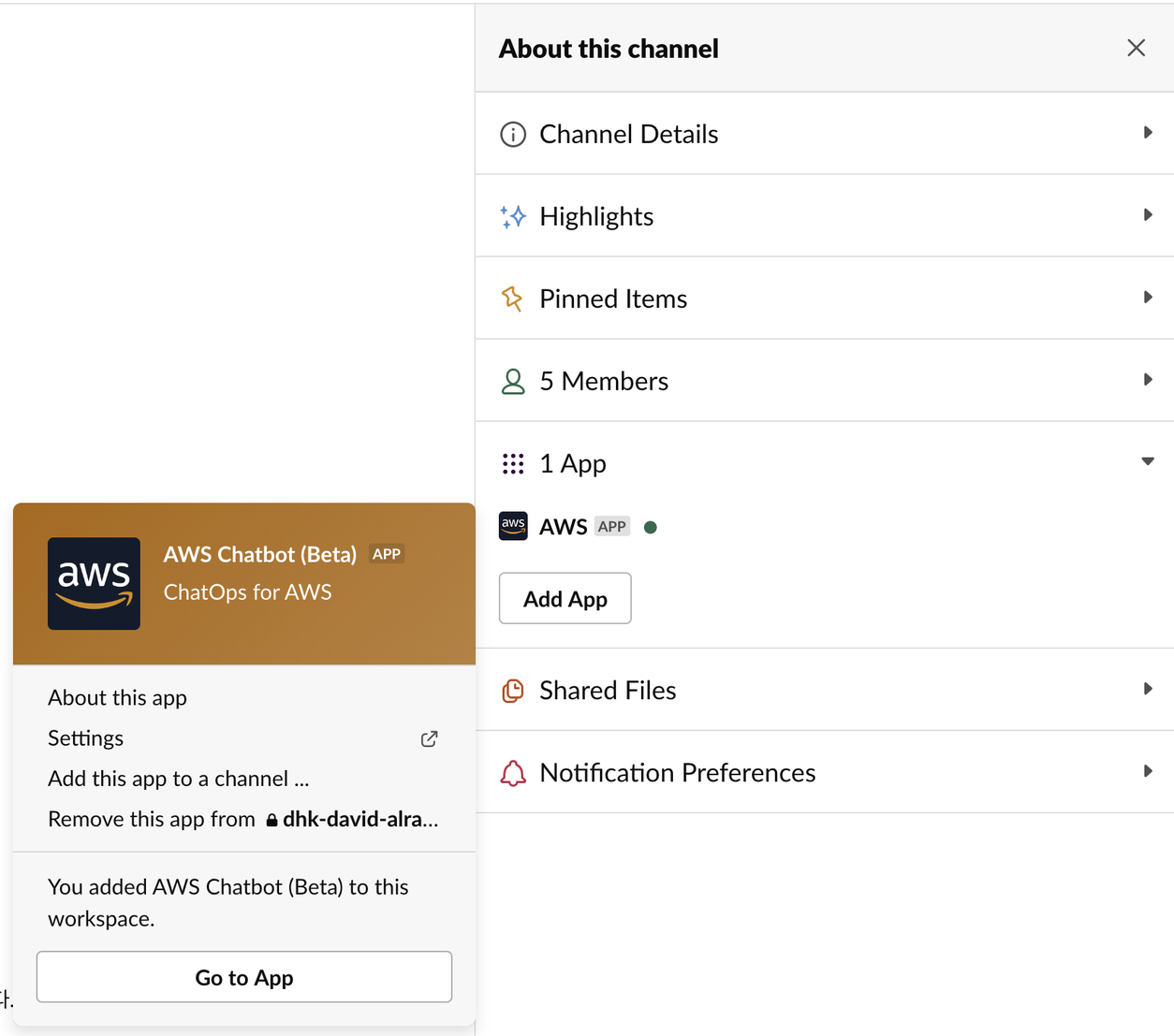Open the app Settings entry

(243, 738)
